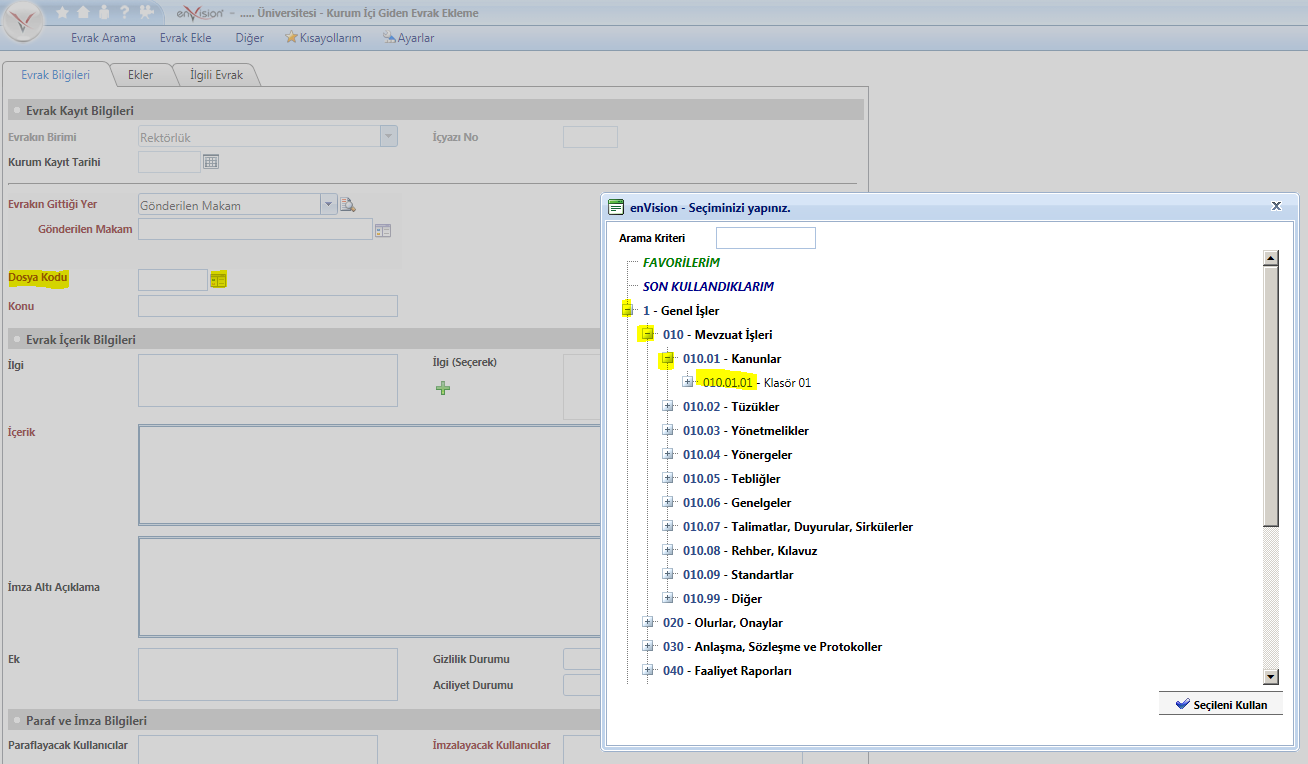This screenshot has width=1308, height=764.
Task: Click the Dosya Kodu input field
Action: pyautogui.click(x=172, y=280)
